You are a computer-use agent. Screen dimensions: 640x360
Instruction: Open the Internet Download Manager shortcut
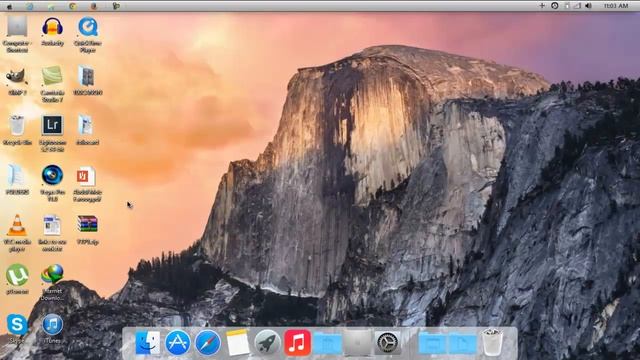click(x=52, y=274)
